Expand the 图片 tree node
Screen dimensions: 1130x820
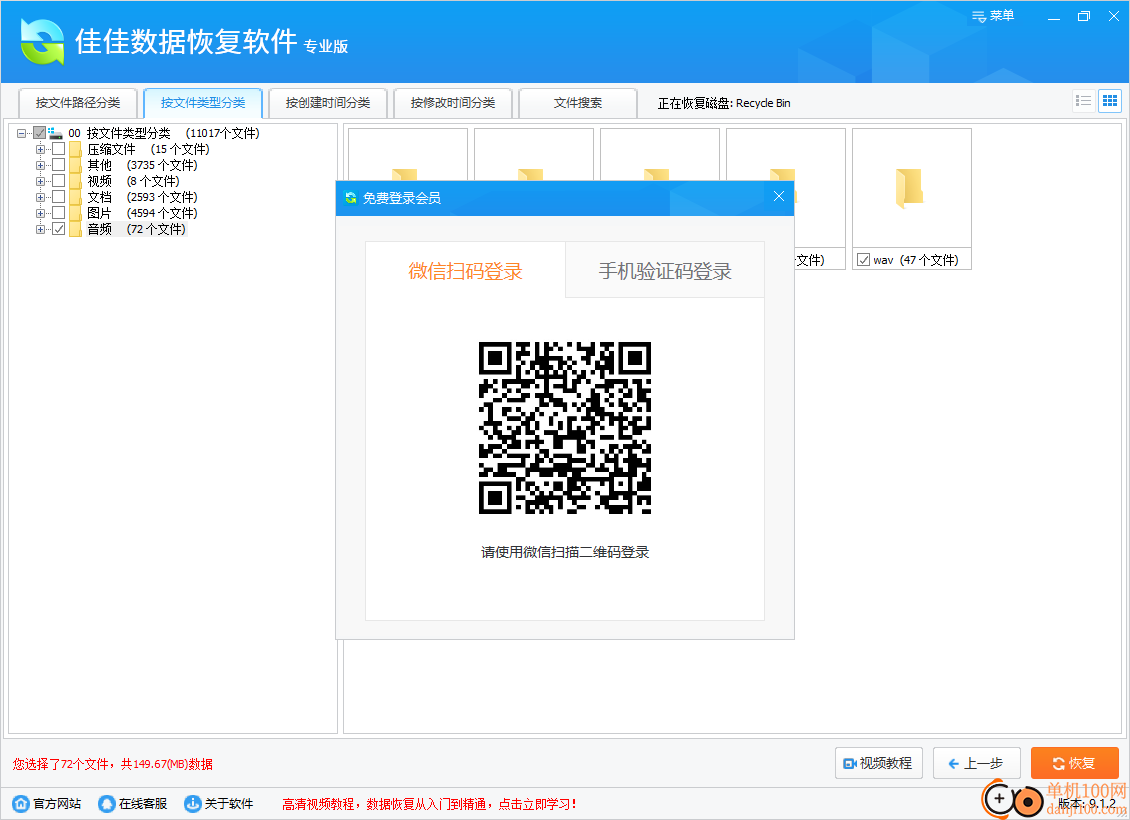(40, 213)
